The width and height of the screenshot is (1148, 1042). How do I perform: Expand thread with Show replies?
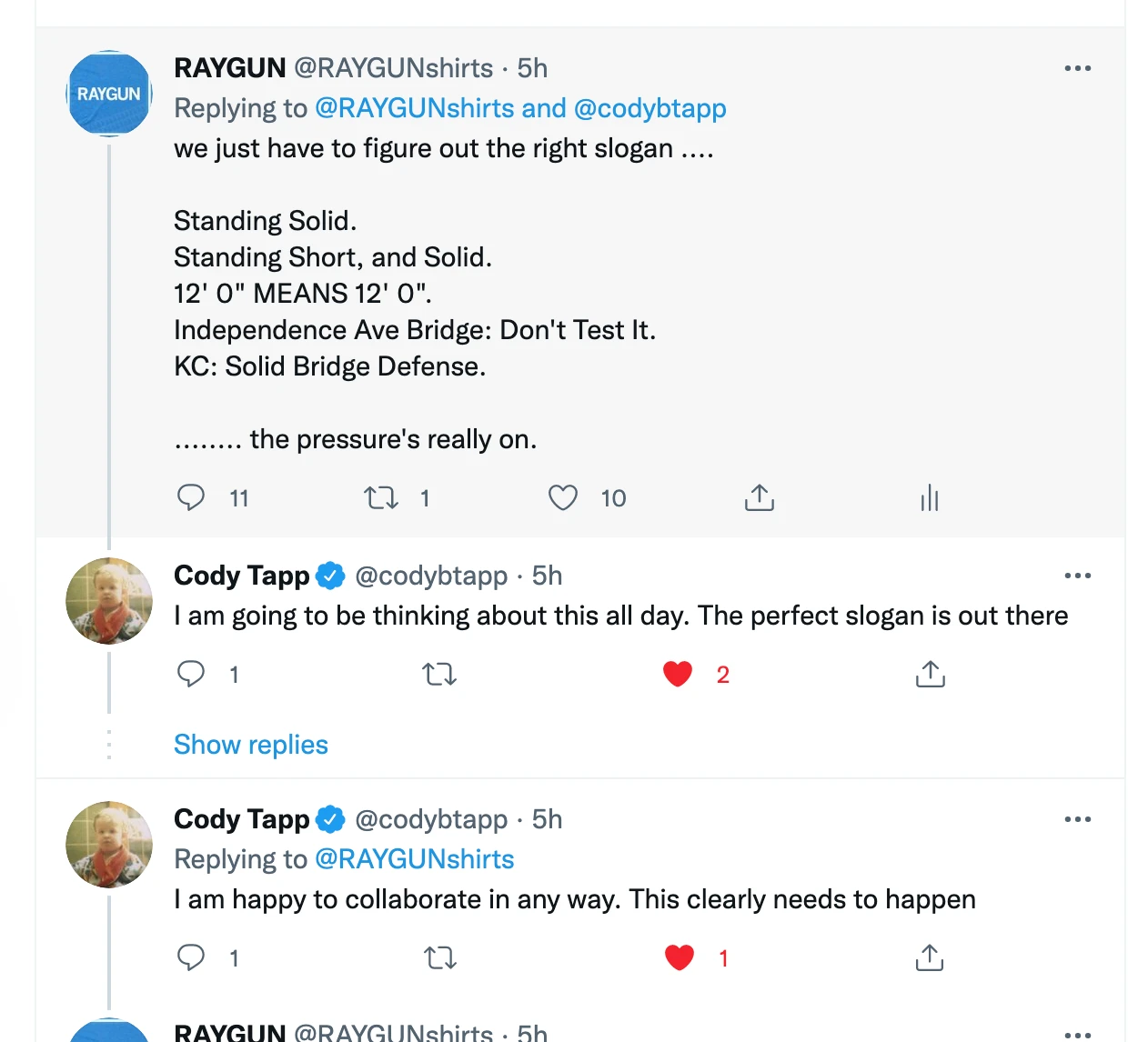(x=251, y=745)
